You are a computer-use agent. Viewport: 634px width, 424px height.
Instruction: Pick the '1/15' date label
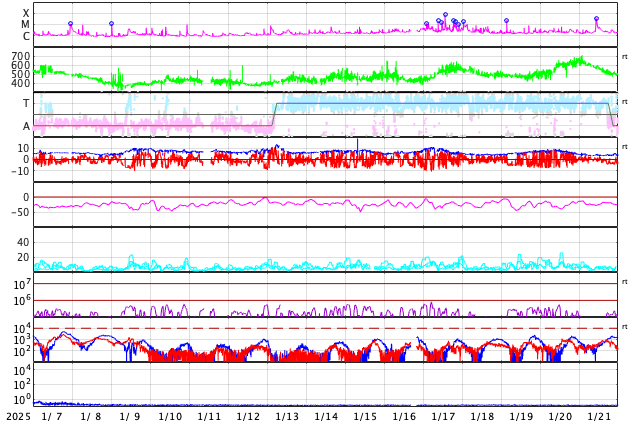(x=365, y=416)
